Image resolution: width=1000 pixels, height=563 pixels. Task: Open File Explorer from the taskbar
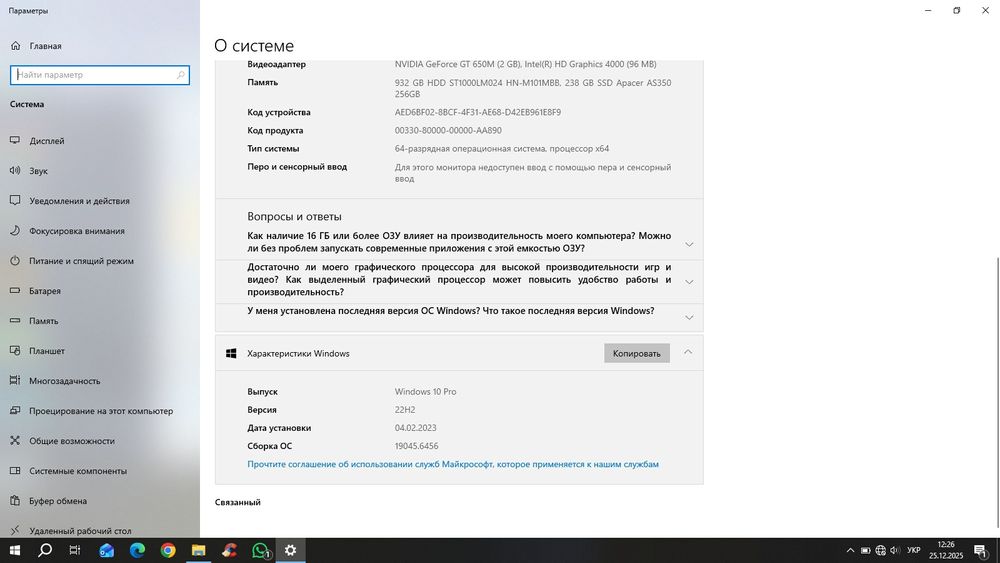[198, 550]
